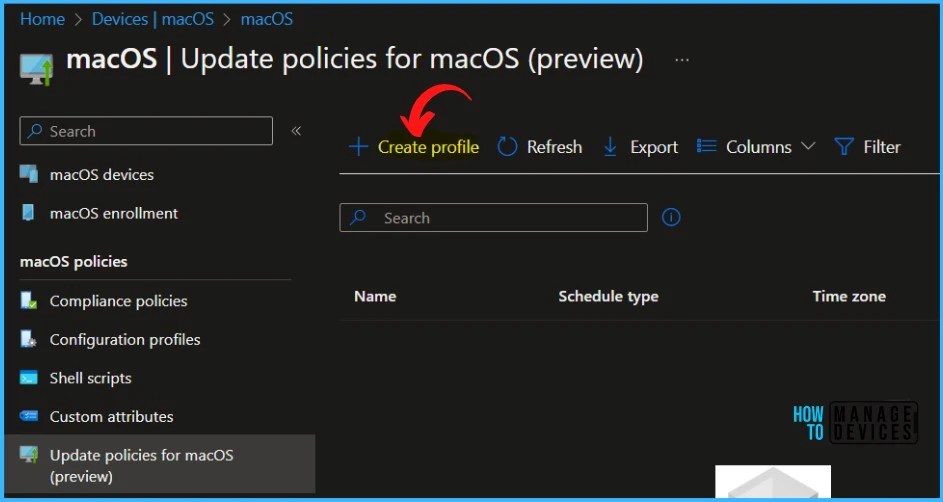Go to the last macOS breadcrumb link

tap(266, 19)
